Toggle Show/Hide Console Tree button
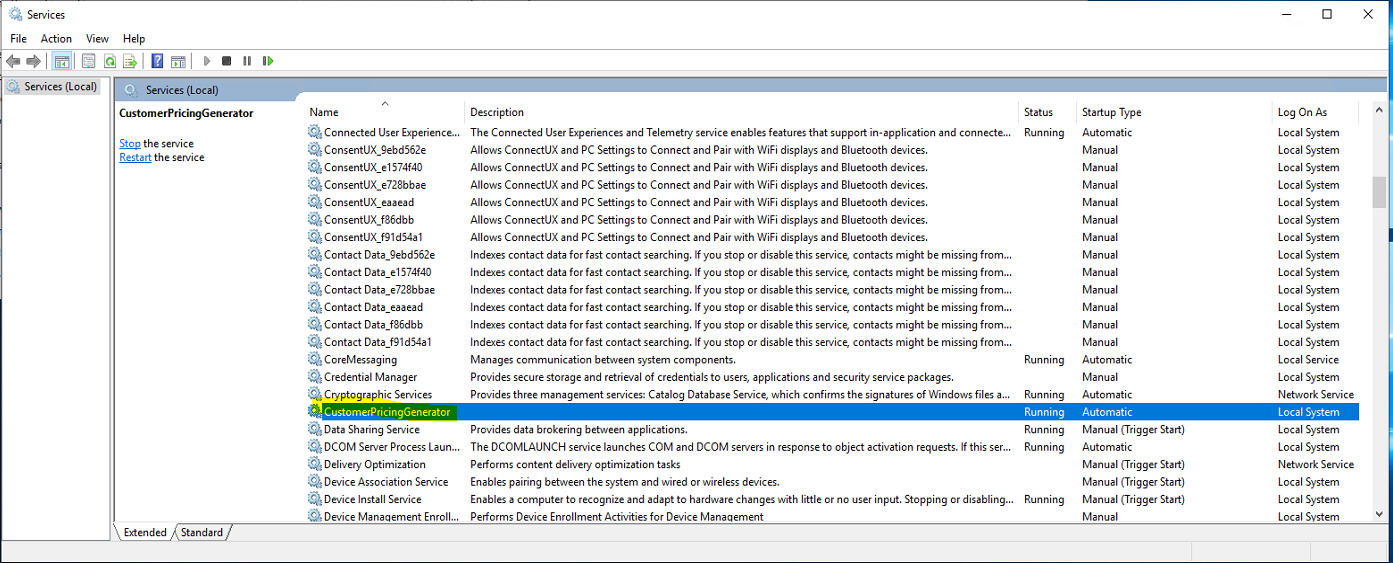This screenshot has width=1393, height=563. [x=62, y=61]
